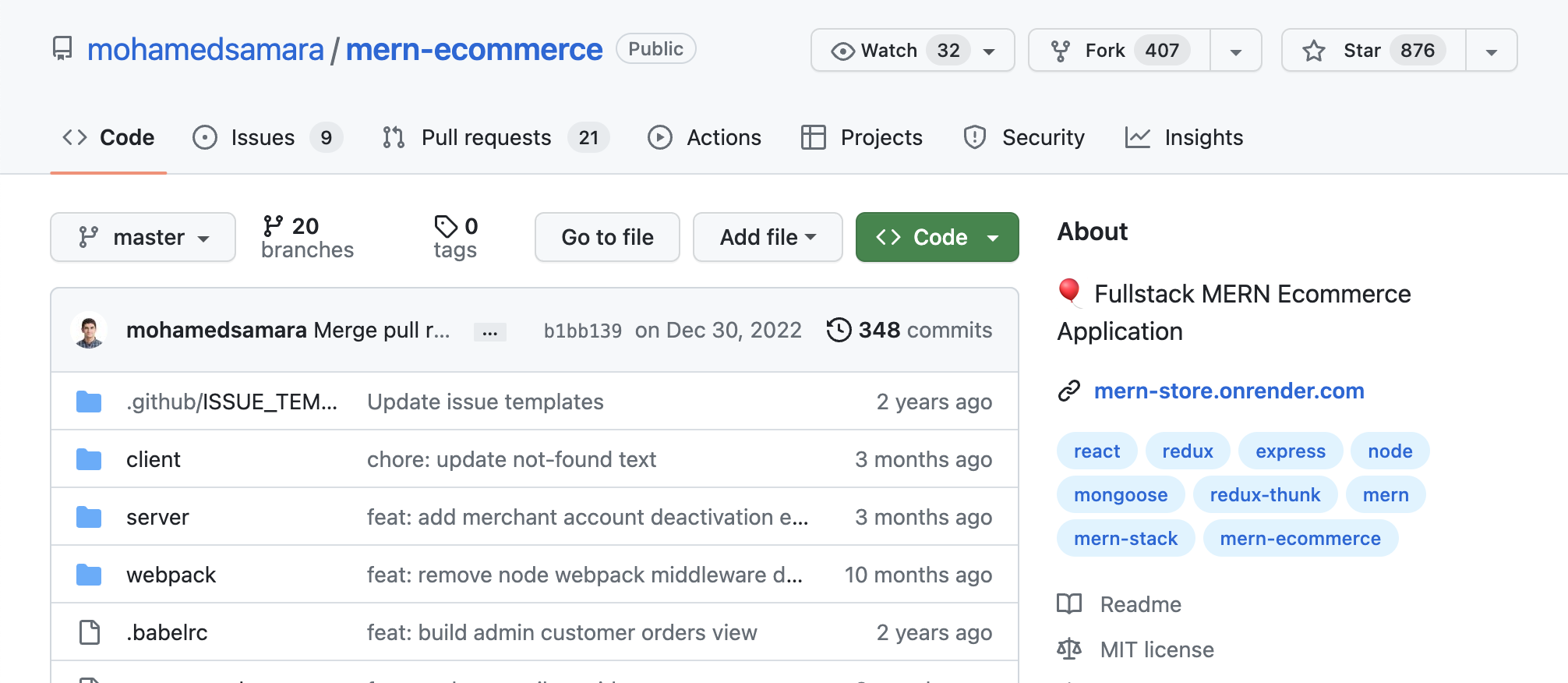Viewport: 1568px width, 683px height.
Task: Open the Merge pull request commit message
Action: point(382,330)
